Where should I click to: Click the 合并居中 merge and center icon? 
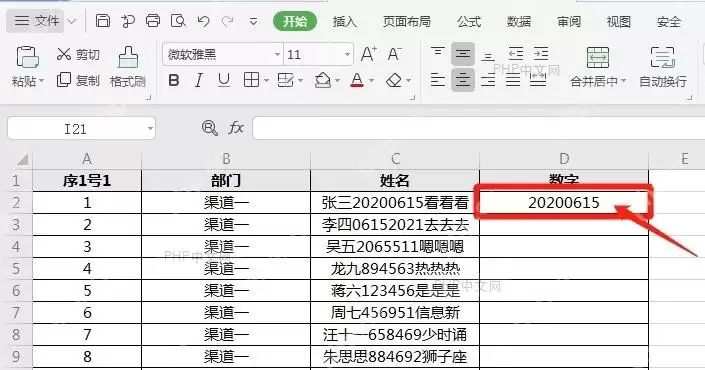tap(598, 58)
